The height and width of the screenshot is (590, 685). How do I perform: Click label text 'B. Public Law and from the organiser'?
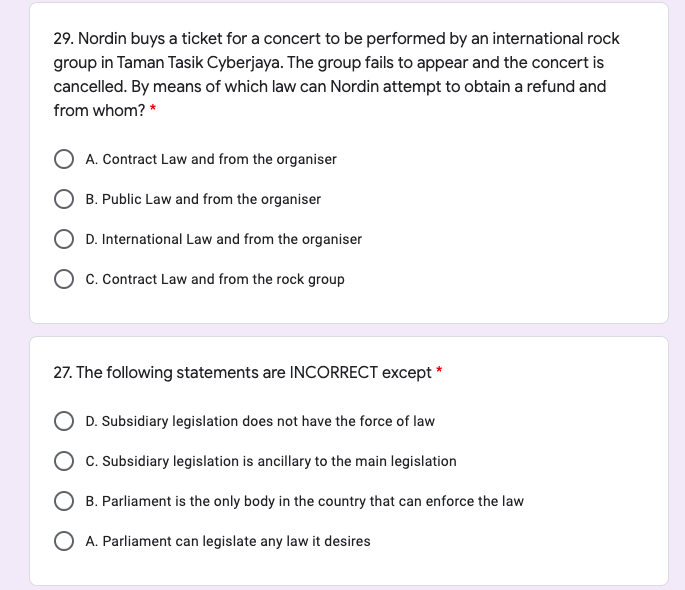coord(203,199)
